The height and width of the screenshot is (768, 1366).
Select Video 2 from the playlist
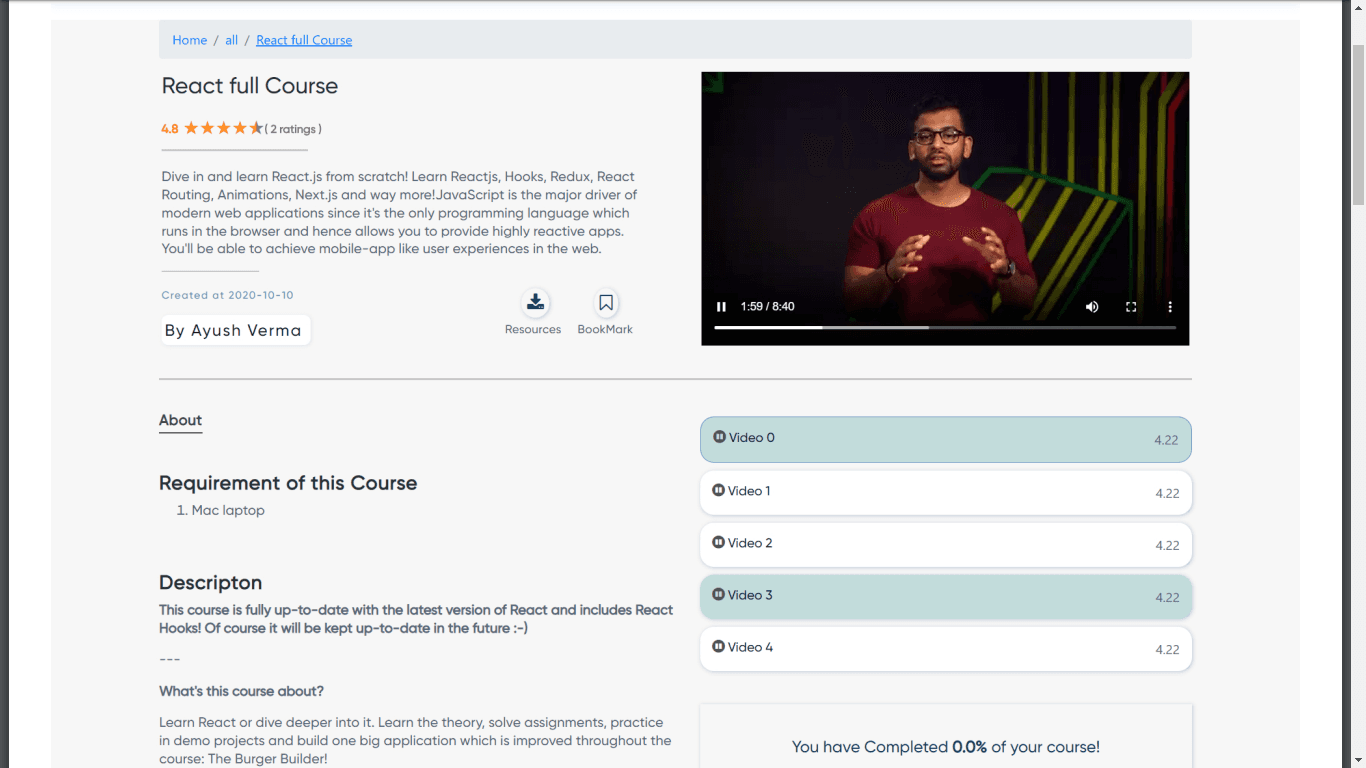pos(946,545)
